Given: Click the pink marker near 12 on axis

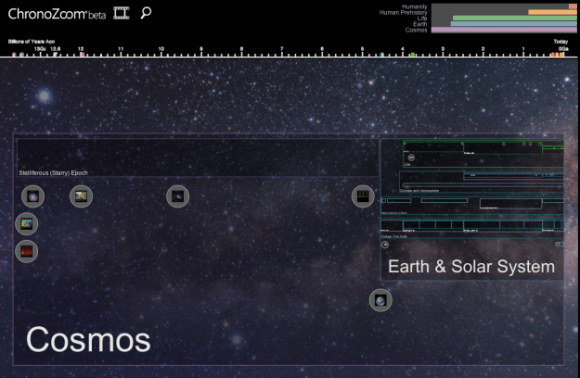Looking at the screenshot, I should pyautogui.click(x=82, y=55).
